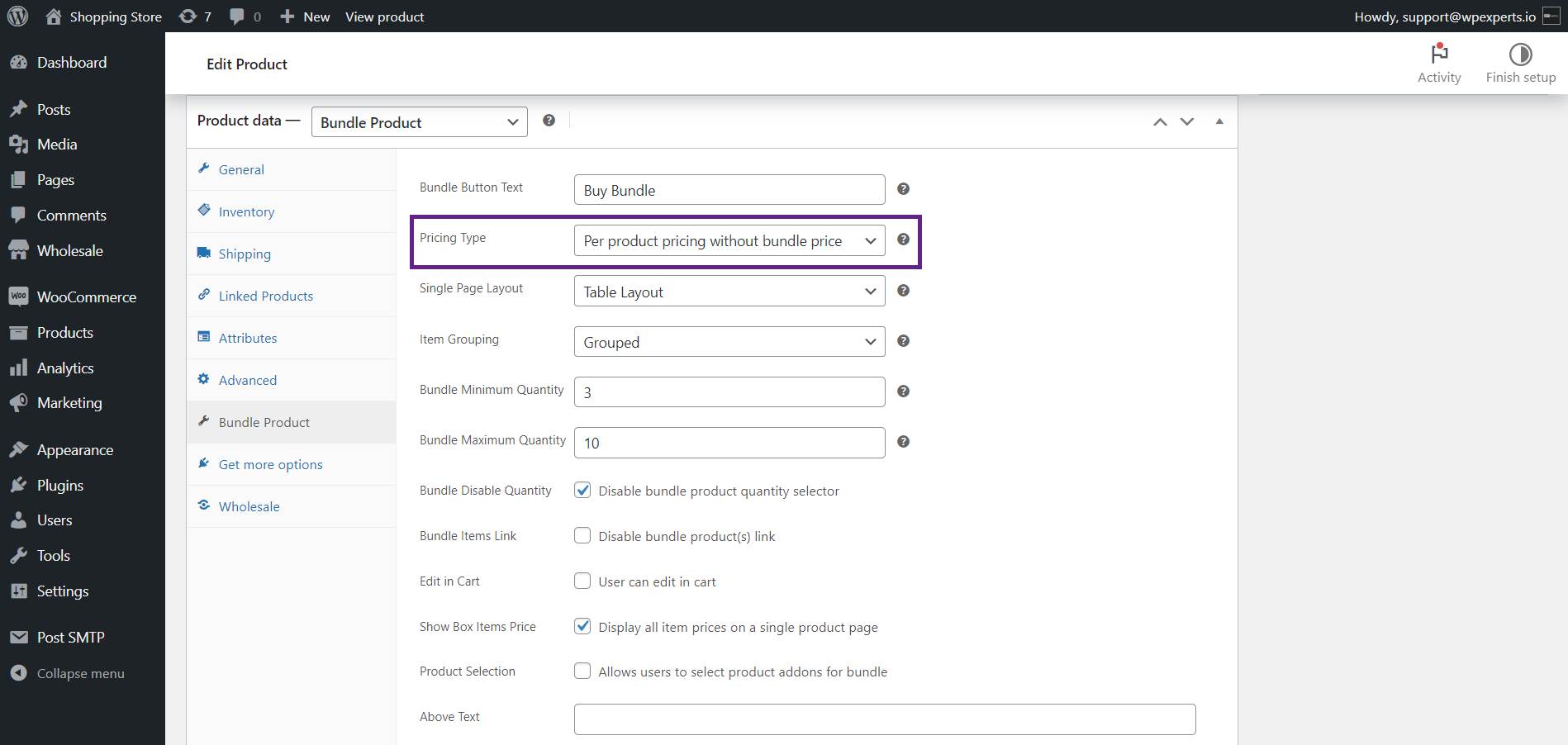The height and width of the screenshot is (745, 1568).
Task: Move Product data panel up
Action: coord(1160,121)
